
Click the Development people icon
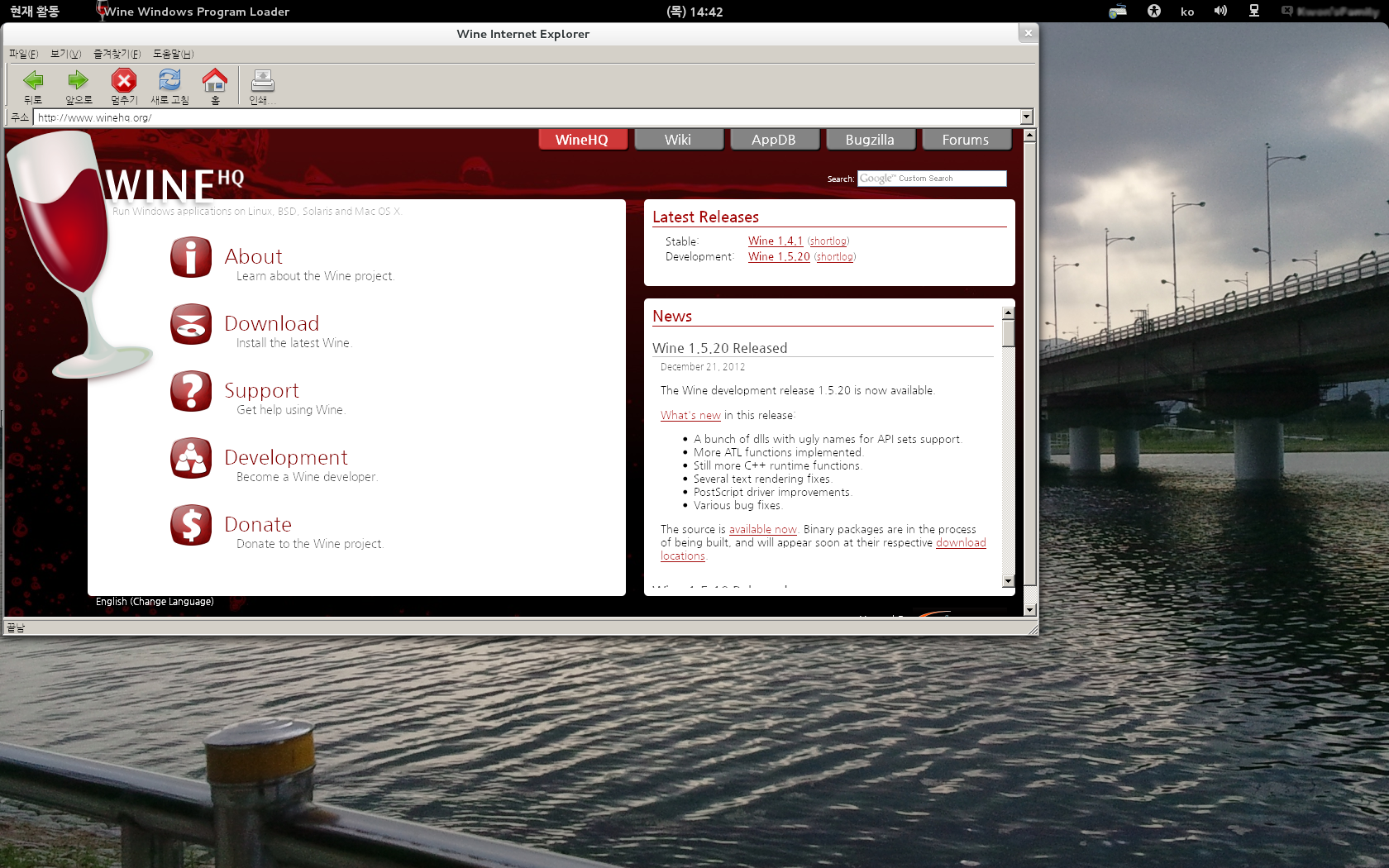click(191, 458)
